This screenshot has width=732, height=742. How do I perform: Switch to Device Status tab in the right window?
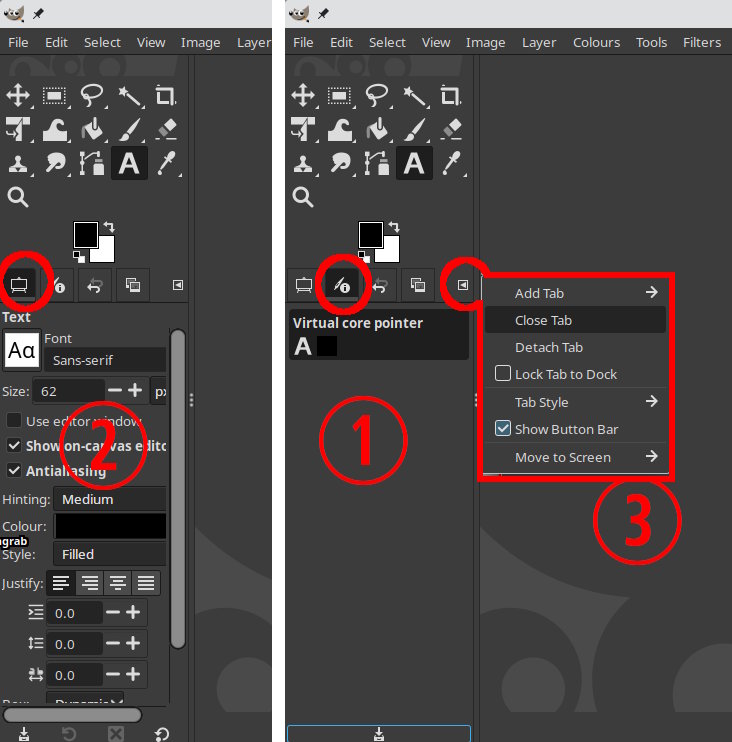[x=342, y=285]
